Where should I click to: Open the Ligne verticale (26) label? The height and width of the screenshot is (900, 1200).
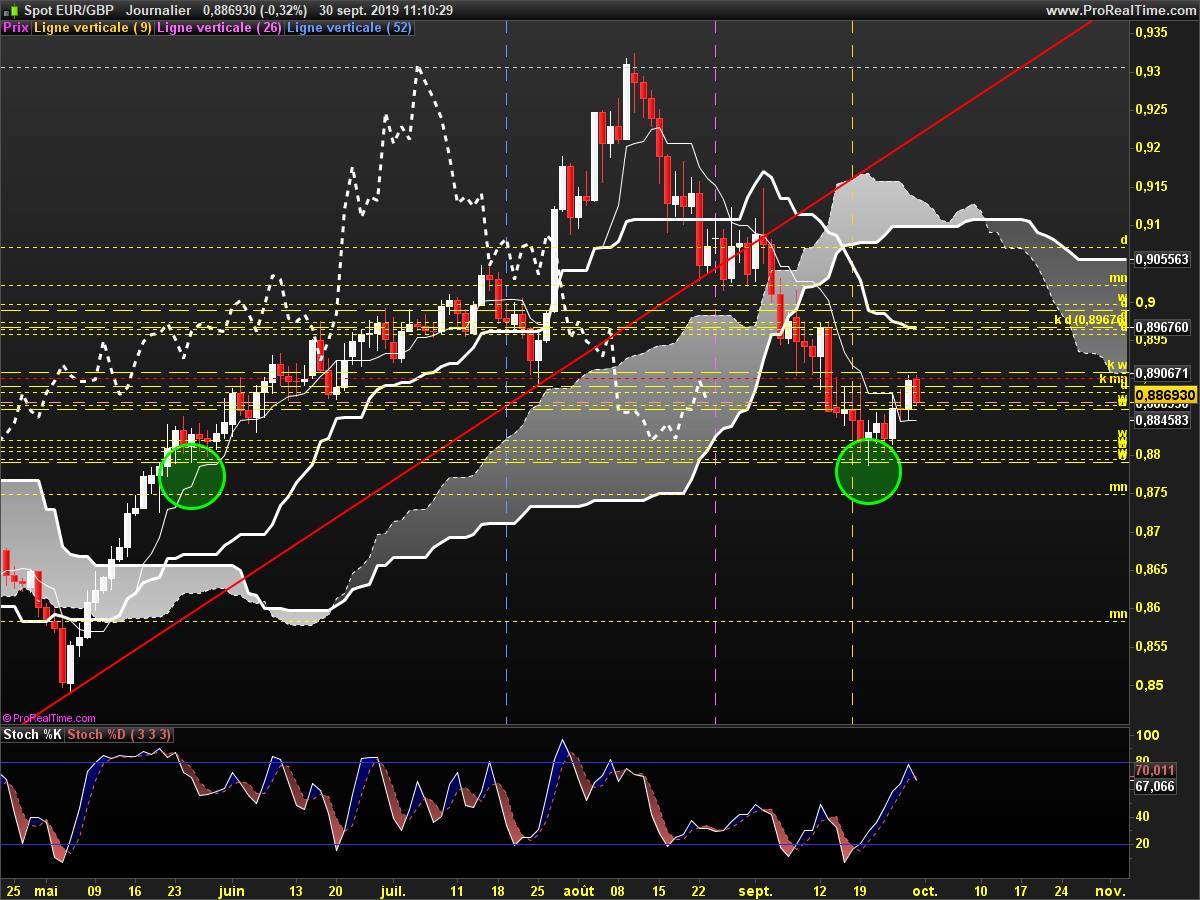coord(220,28)
